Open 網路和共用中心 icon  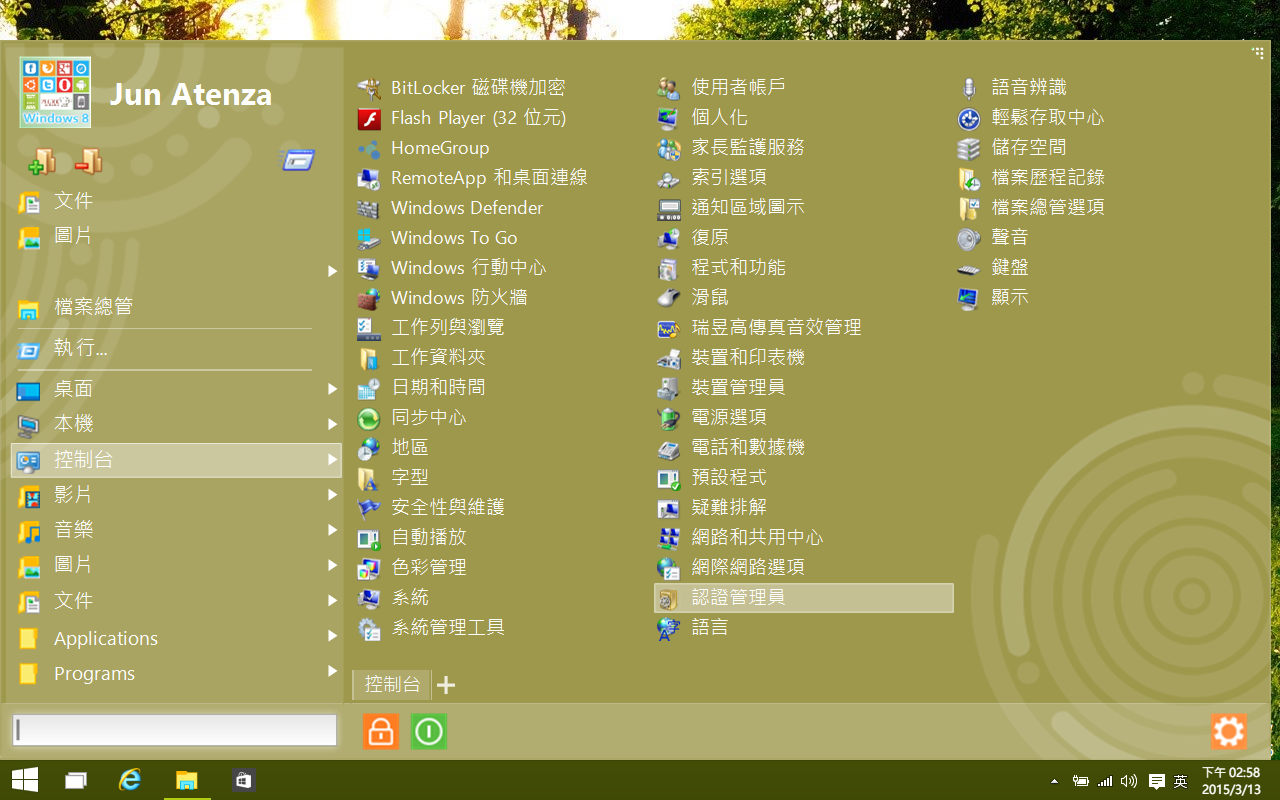[x=669, y=538]
